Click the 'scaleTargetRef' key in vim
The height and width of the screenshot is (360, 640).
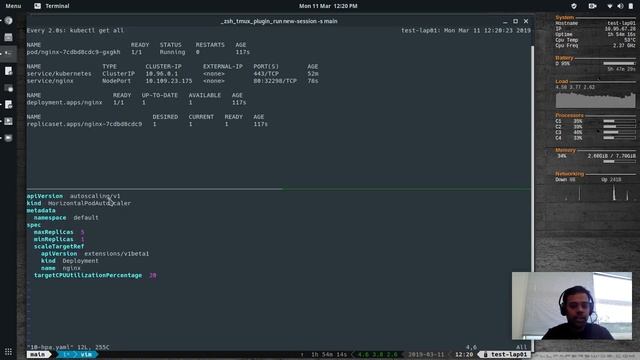point(59,247)
